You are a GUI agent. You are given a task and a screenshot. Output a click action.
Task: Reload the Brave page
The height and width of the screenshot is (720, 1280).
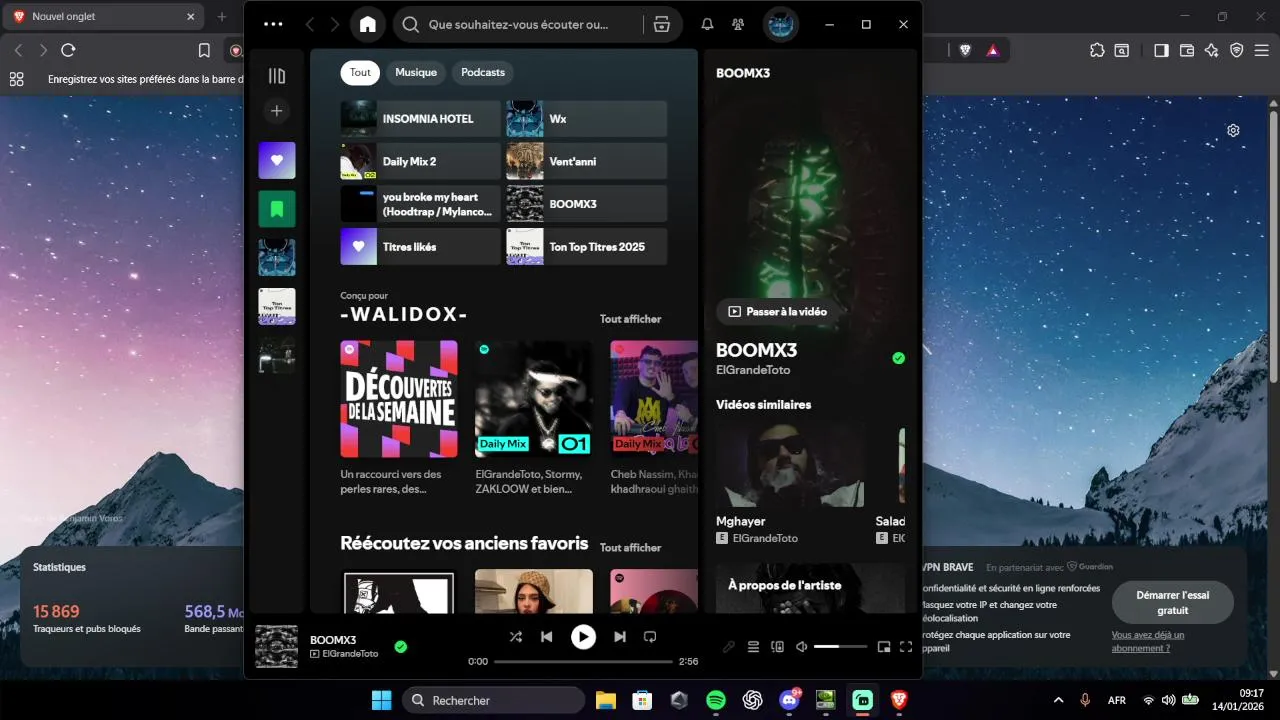tap(68, 50)
